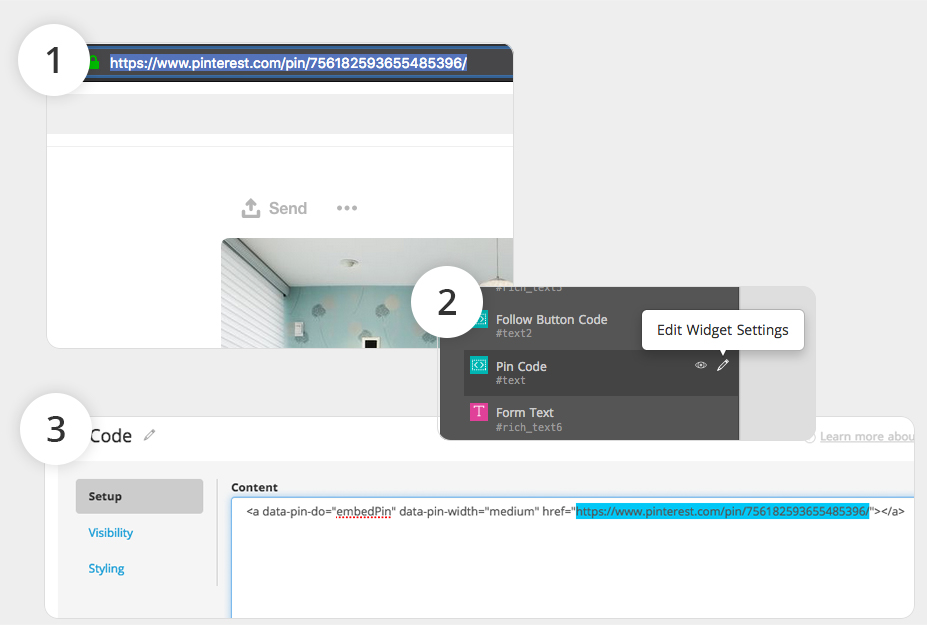Click the Follow Button Code widget icon
This screenshot has width=927, height=625.
tap(478, 320)
